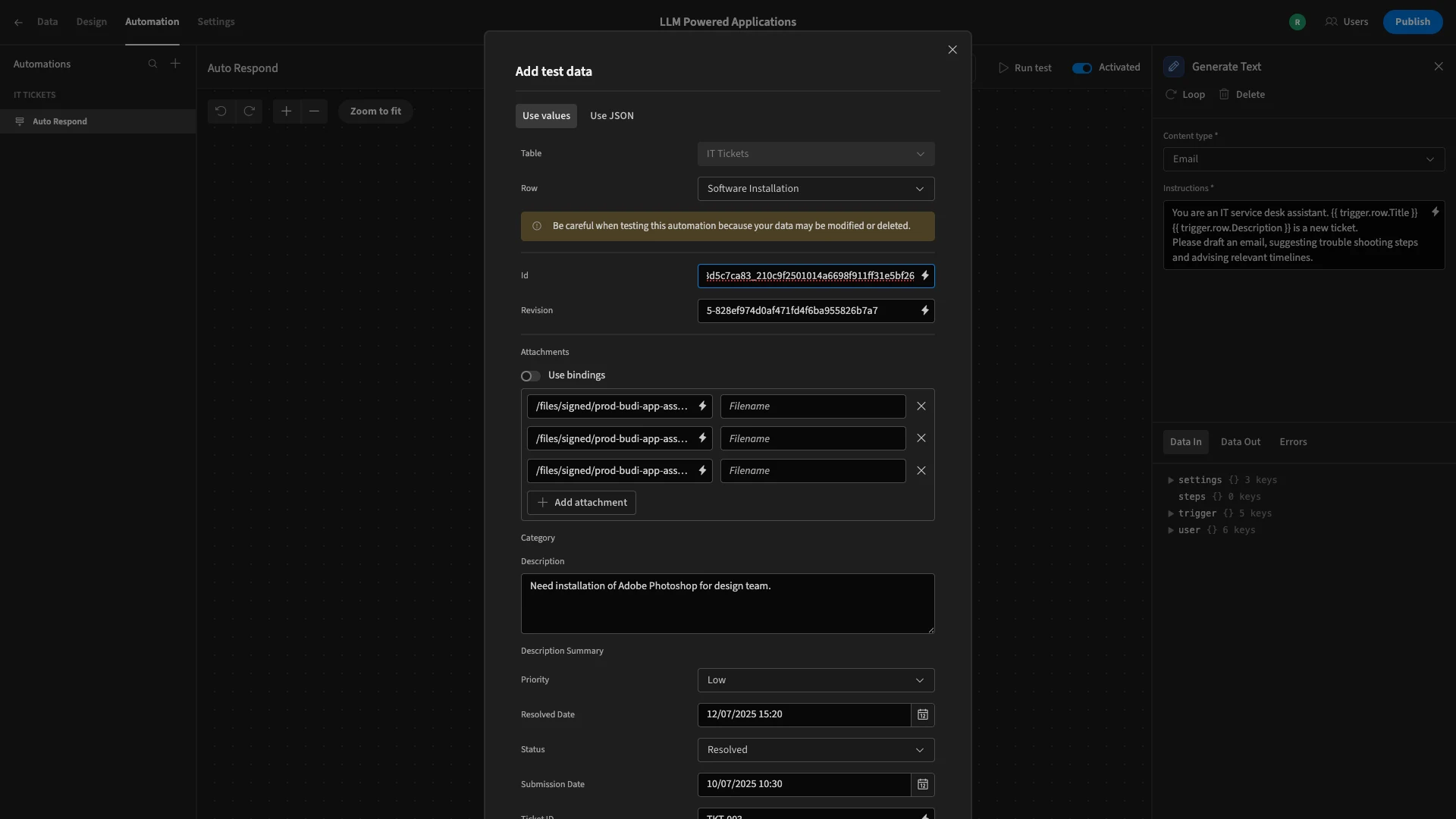Open calendar picker for Submission Date
The height and width of the screenshot is (819, 1456).
[x=923, y=785]
